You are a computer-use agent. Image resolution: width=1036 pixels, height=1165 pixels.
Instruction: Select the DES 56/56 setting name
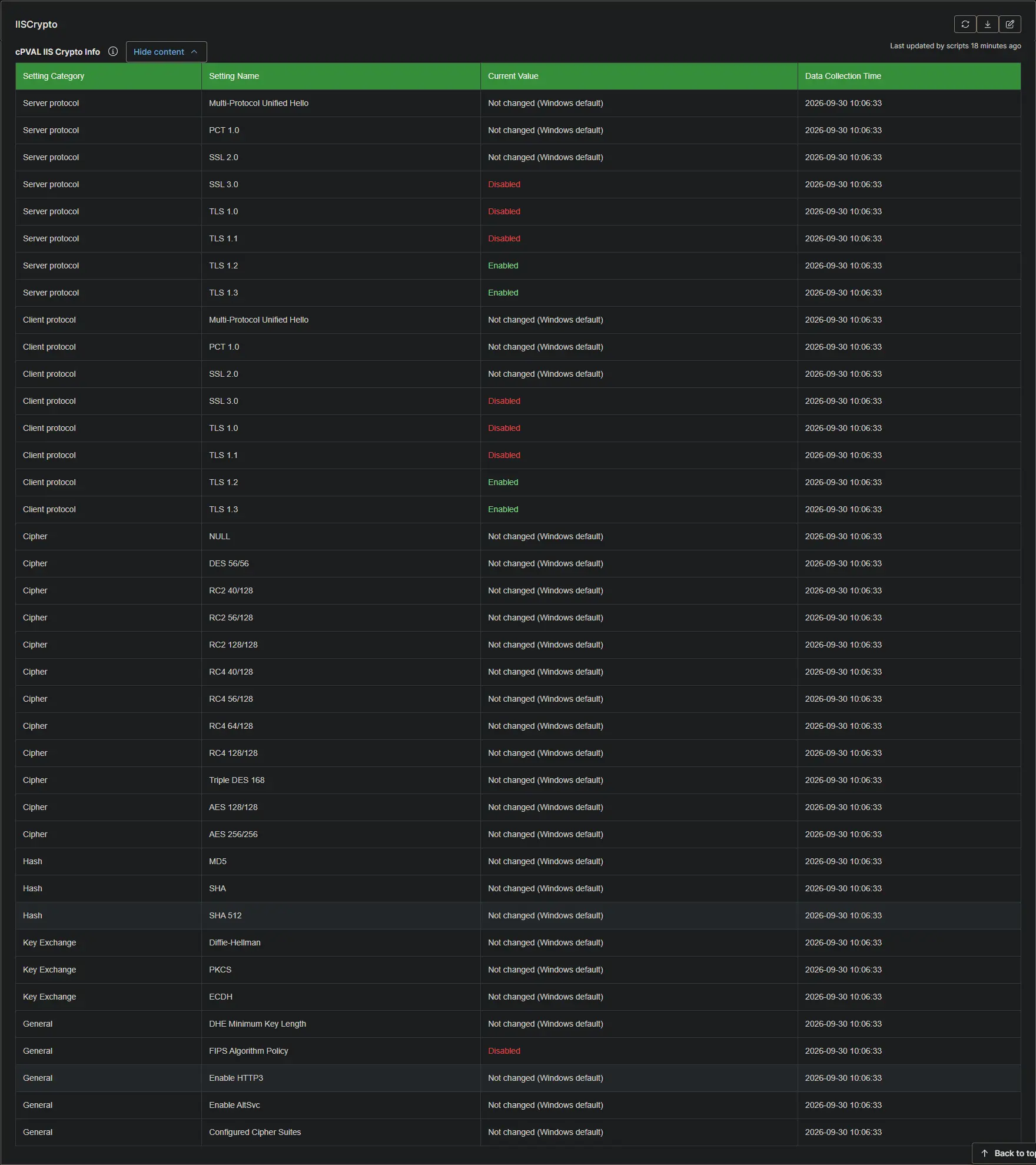pyautogui.click(x=229, y=563)
